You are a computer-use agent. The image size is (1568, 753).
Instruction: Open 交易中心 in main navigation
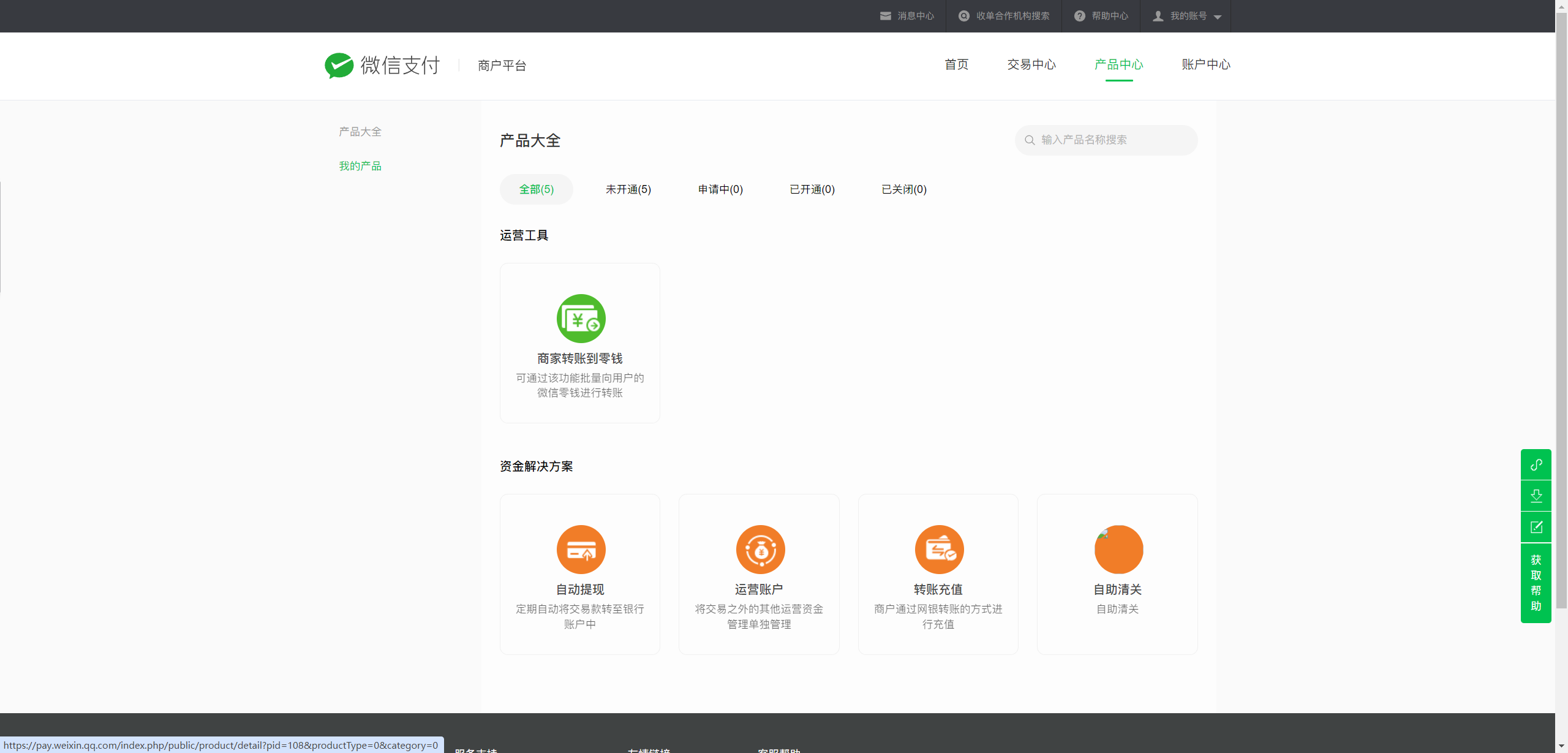pyautogui.click(x=1031, y=64)
